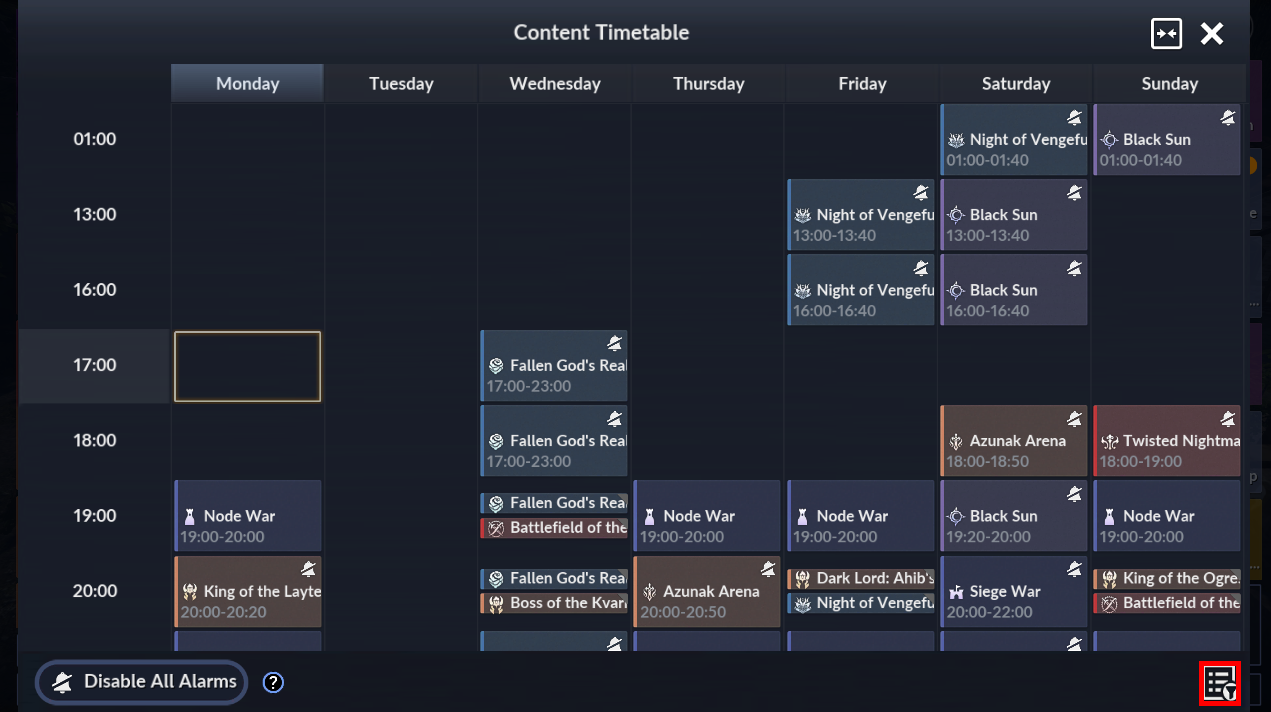Close the Content Timetable window
This screenshot has height=712, width=1271.
(x=1212, y=33)
